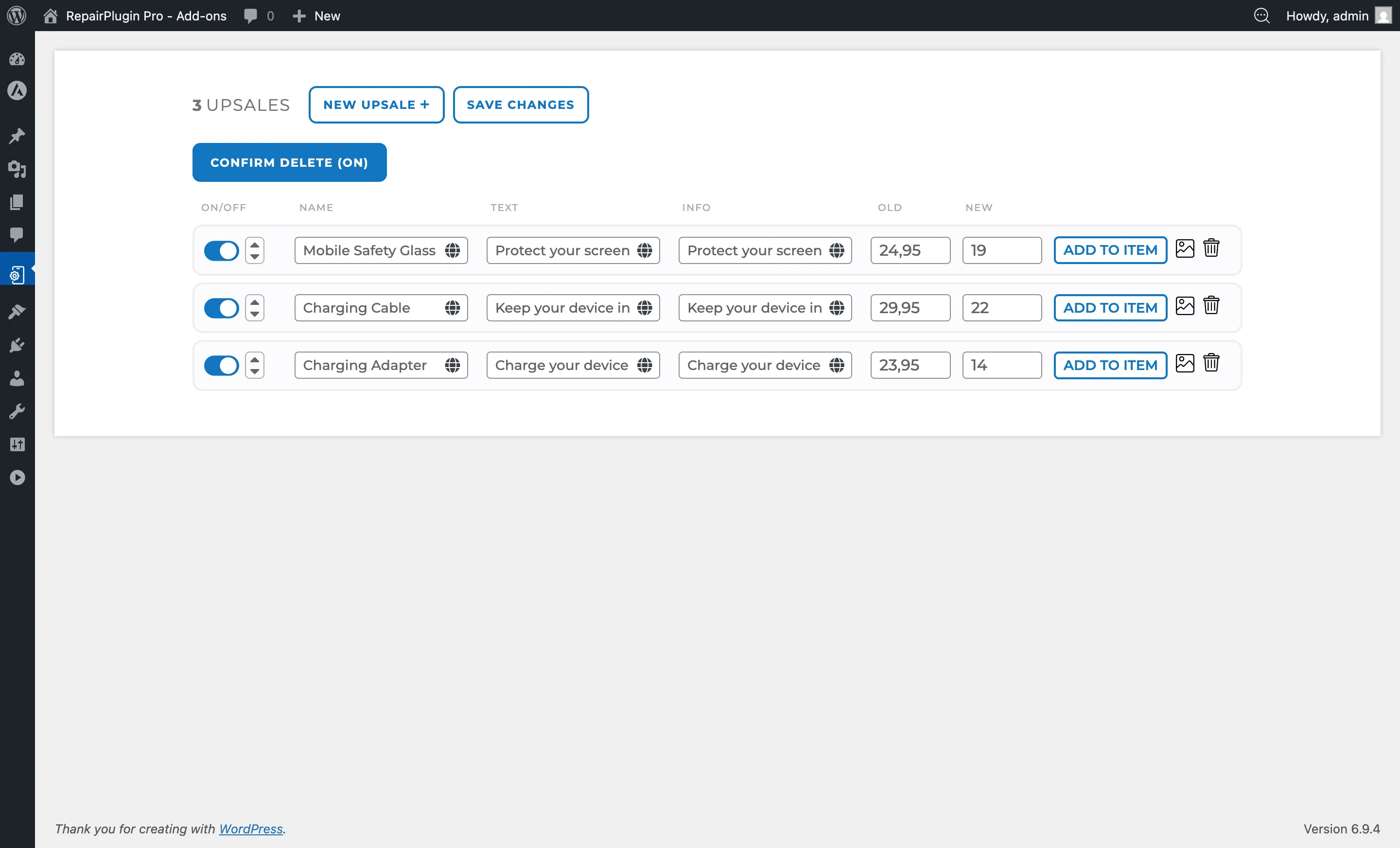Turn off the Charging Cable upsale
This screenshot has height=848, width=1400.
click(221, 307)
